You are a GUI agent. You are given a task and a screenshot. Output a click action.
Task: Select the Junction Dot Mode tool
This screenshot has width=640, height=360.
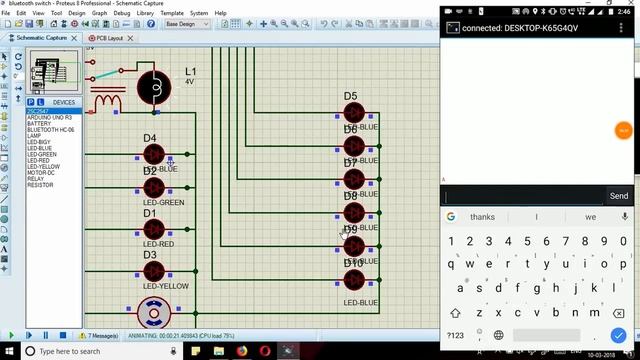(x=4, y=76)
